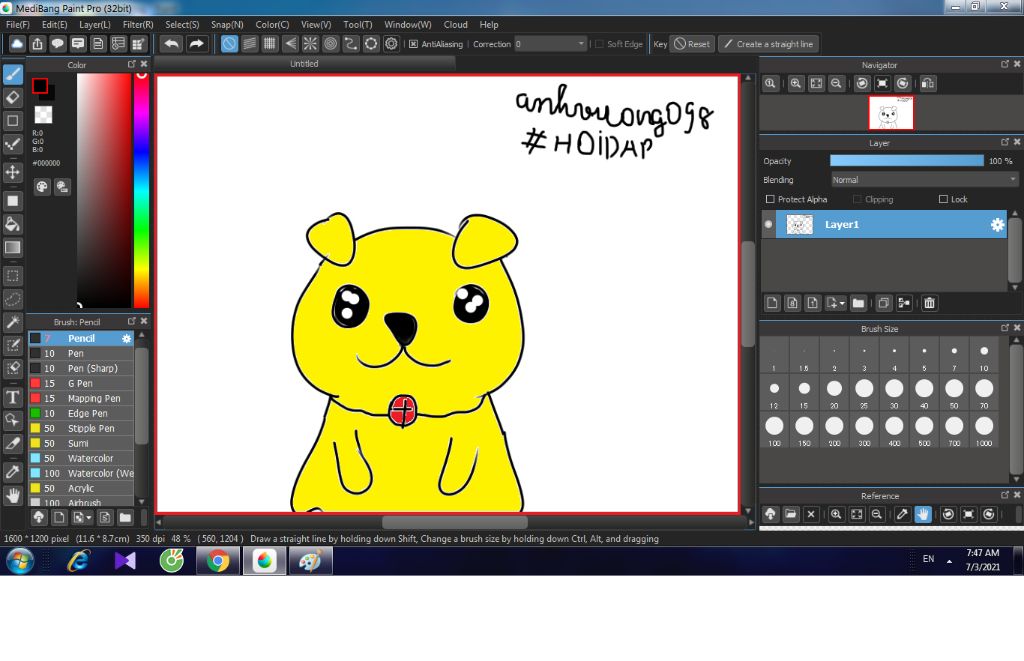Select the Text tool
This screenshot has height=661, width=1024.
point(12,397)
